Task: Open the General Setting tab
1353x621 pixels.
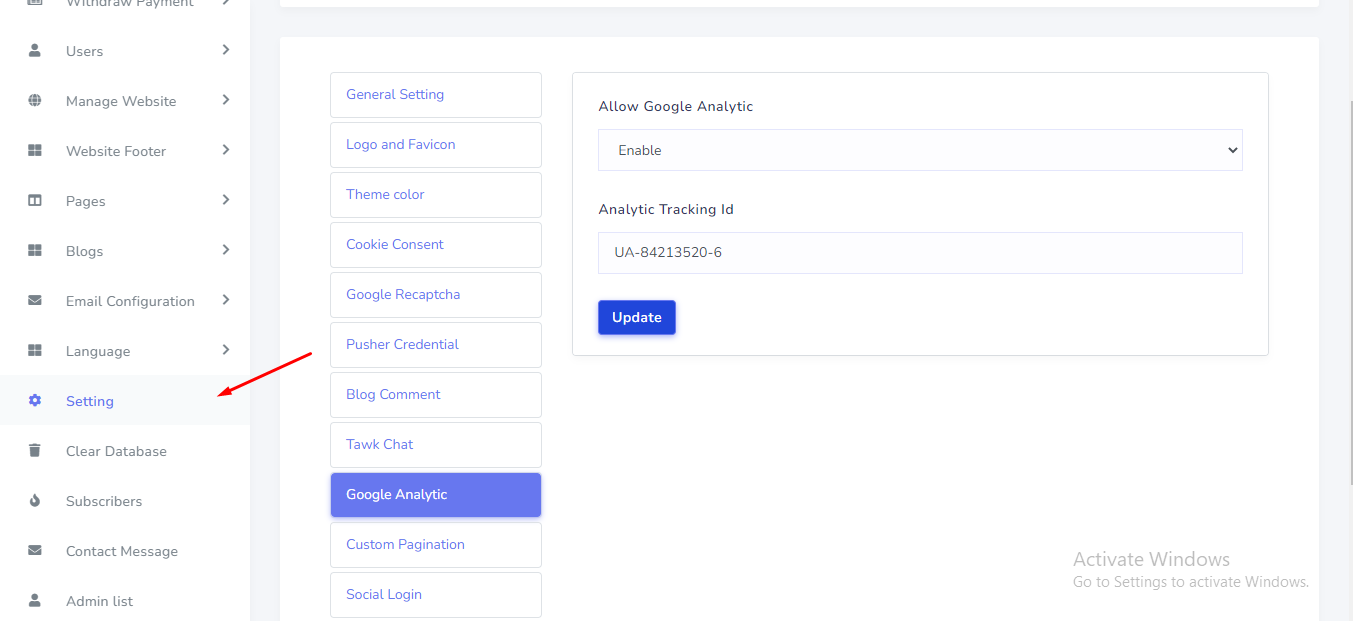Action: 435,95
